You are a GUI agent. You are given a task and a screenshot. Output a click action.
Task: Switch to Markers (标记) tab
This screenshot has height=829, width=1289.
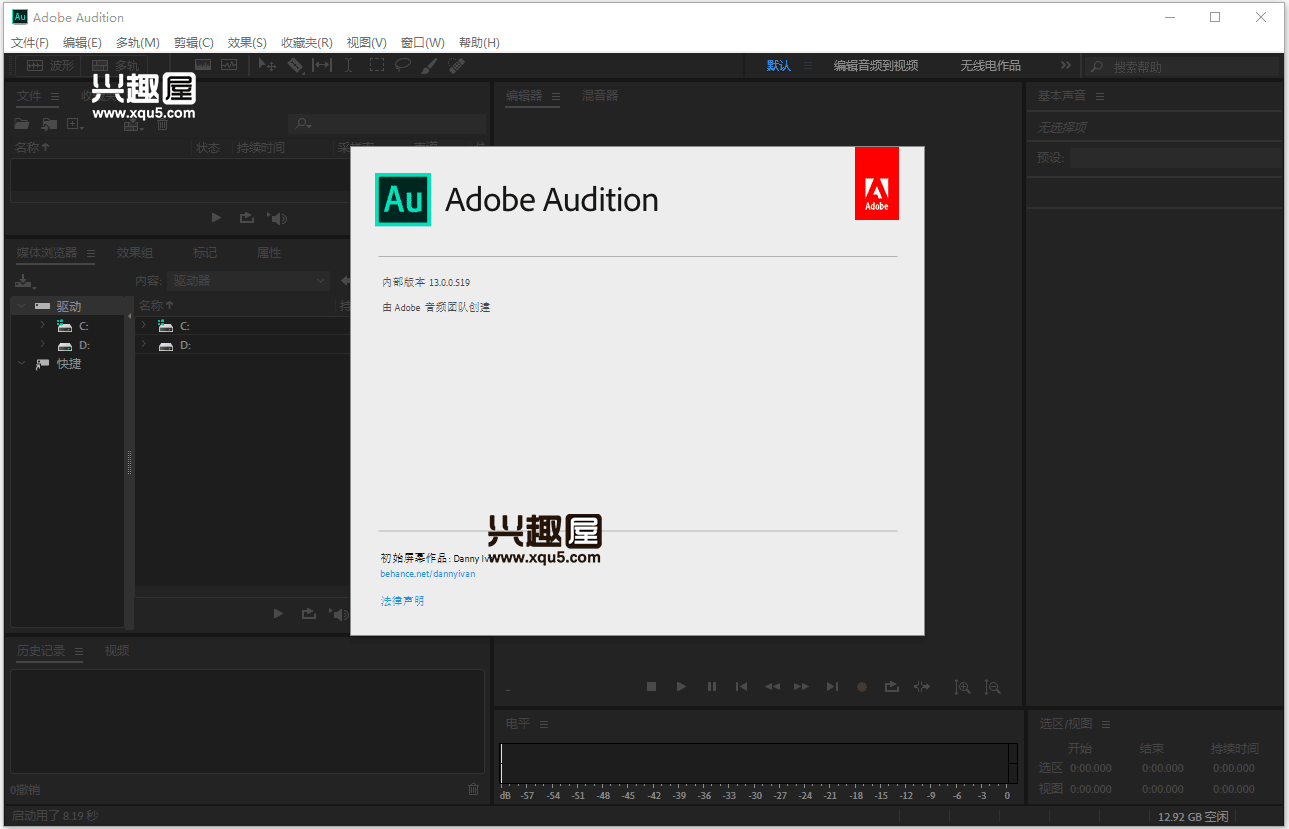pyautogui.click(x=205, y=253)
